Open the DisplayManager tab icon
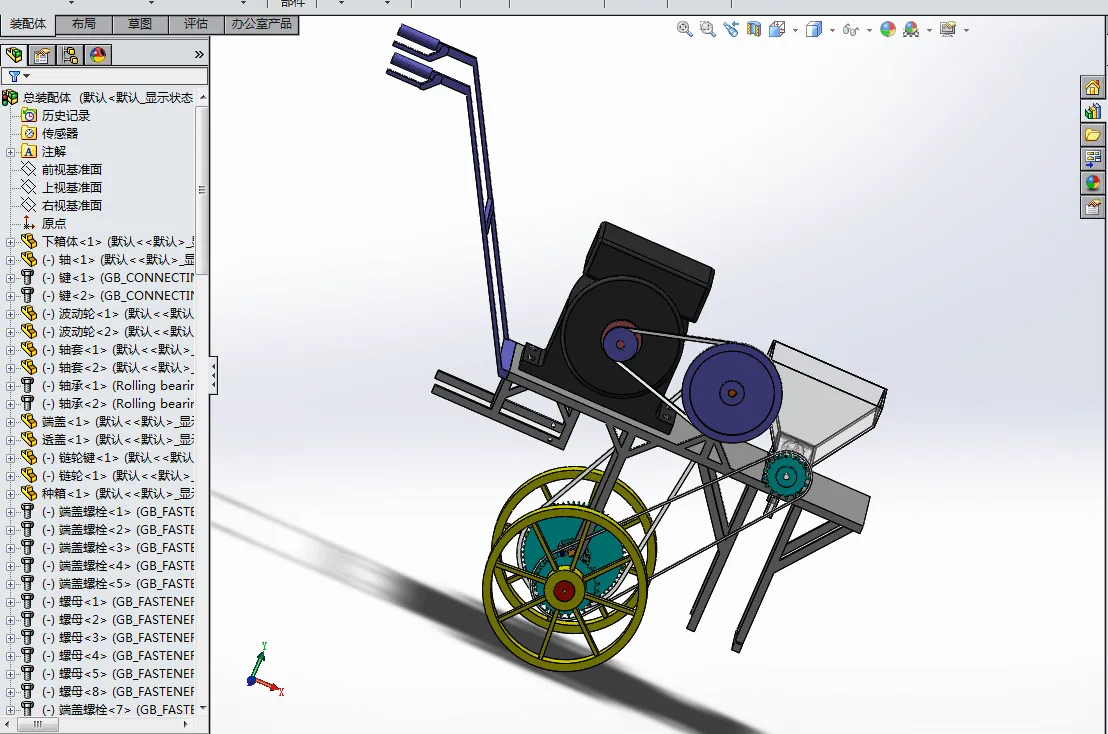 tap(98, 54)
